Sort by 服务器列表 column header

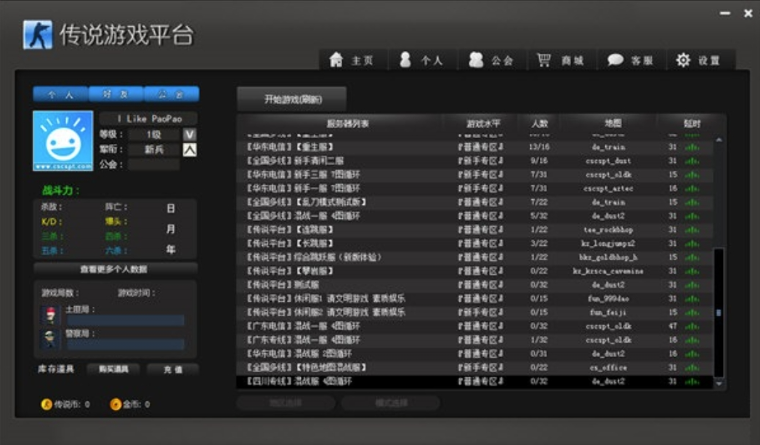[x=348, y=124]
